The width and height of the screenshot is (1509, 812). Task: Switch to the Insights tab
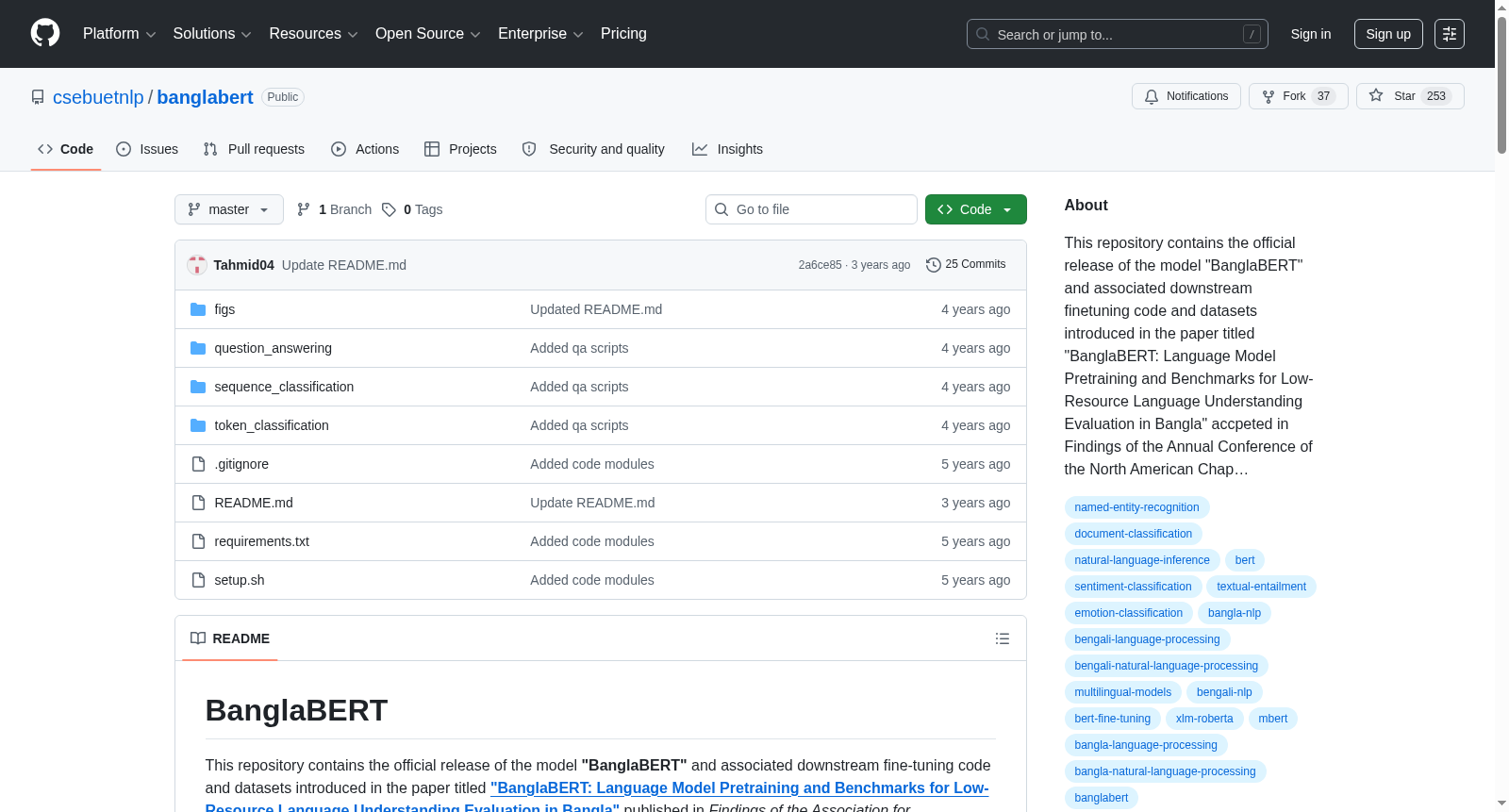tap(727, 149)
